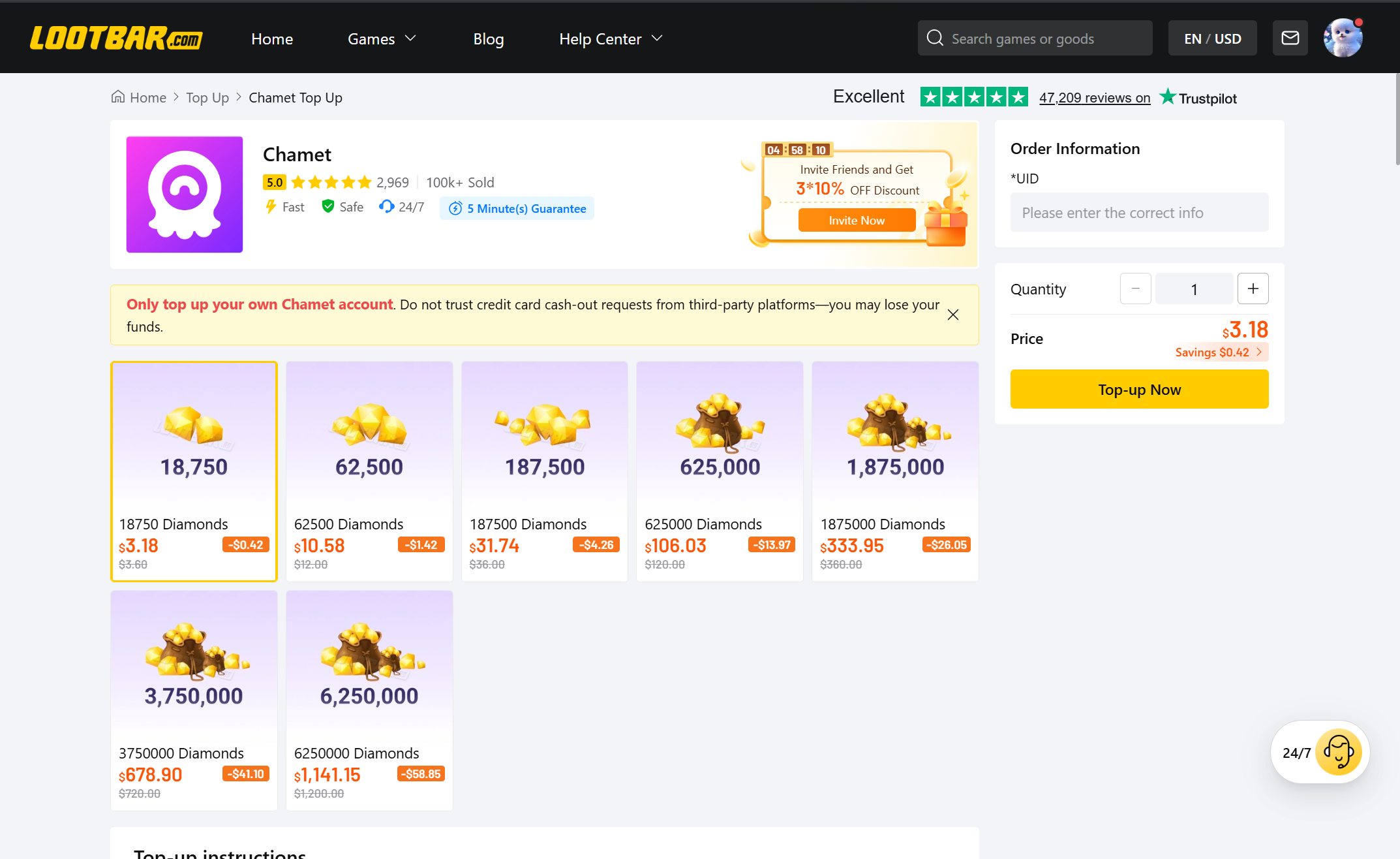Click the LootBar.com logo
The image size is (1400, 859).
[116, 39]
